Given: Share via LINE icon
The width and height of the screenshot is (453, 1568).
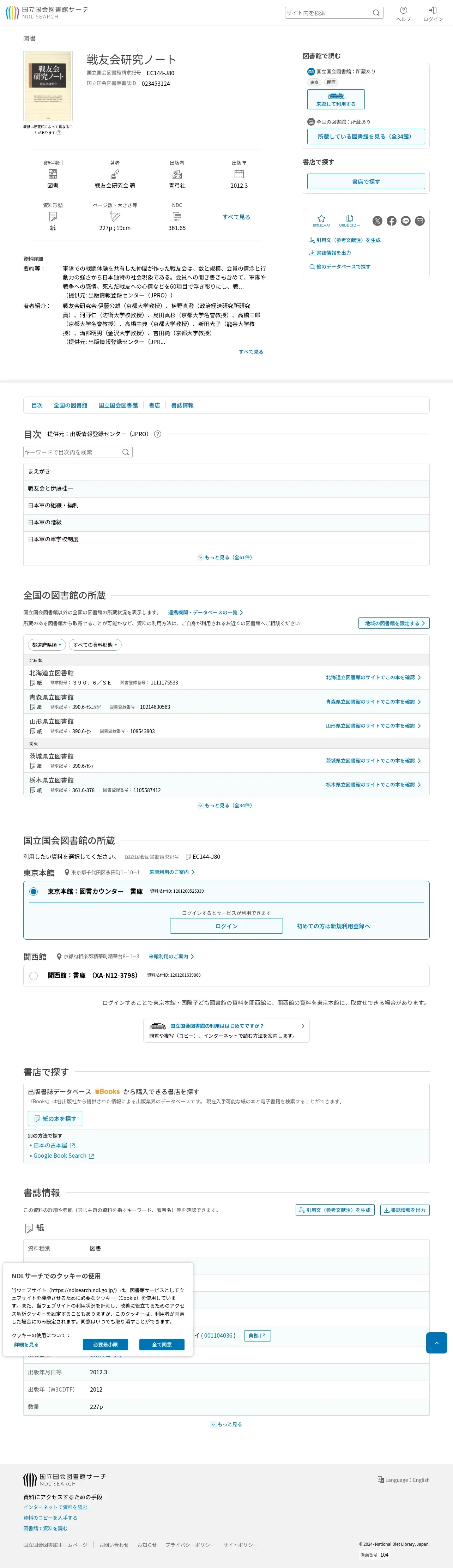Looking at the screenshot, I should tap(405, 221).
